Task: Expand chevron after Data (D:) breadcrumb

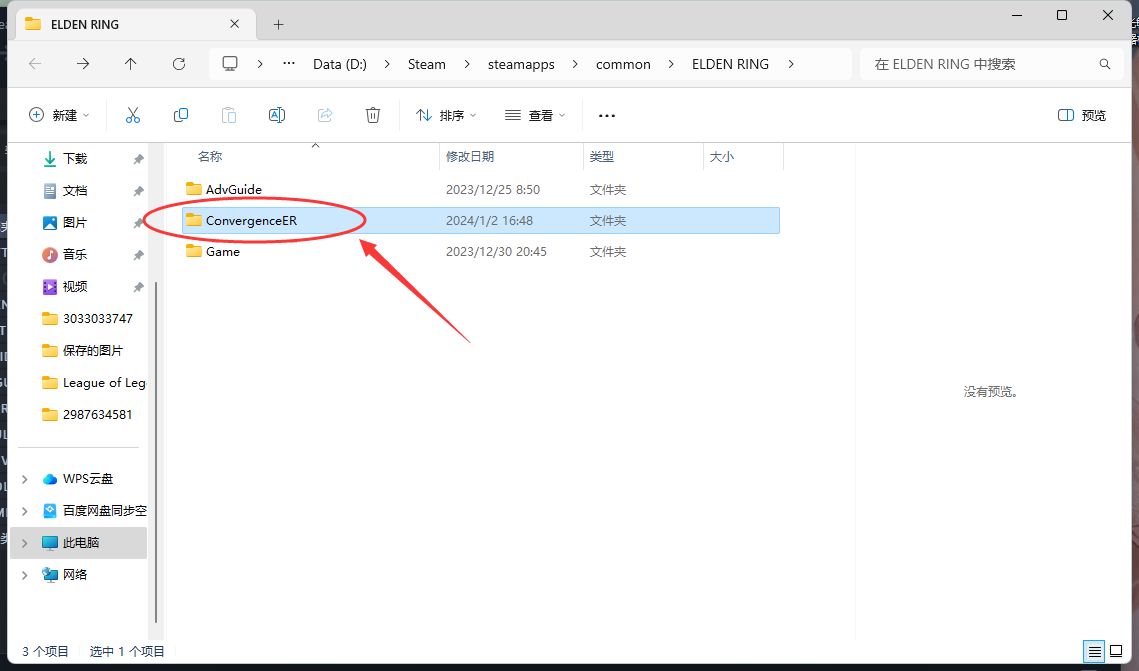Action: [387, 64]
